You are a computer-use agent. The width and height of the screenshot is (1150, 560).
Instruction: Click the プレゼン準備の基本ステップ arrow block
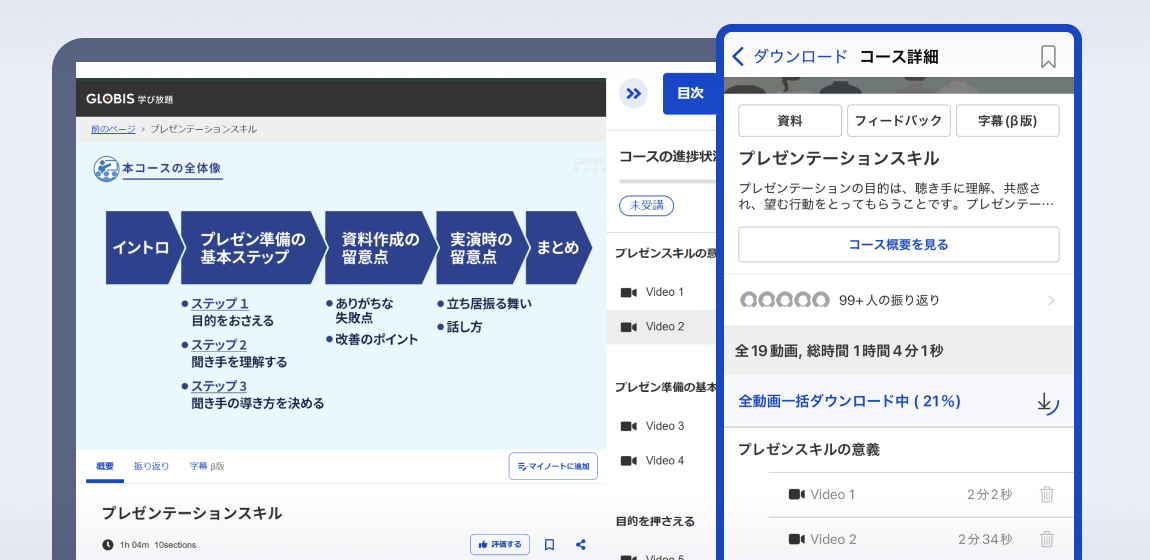coord(253,248)
